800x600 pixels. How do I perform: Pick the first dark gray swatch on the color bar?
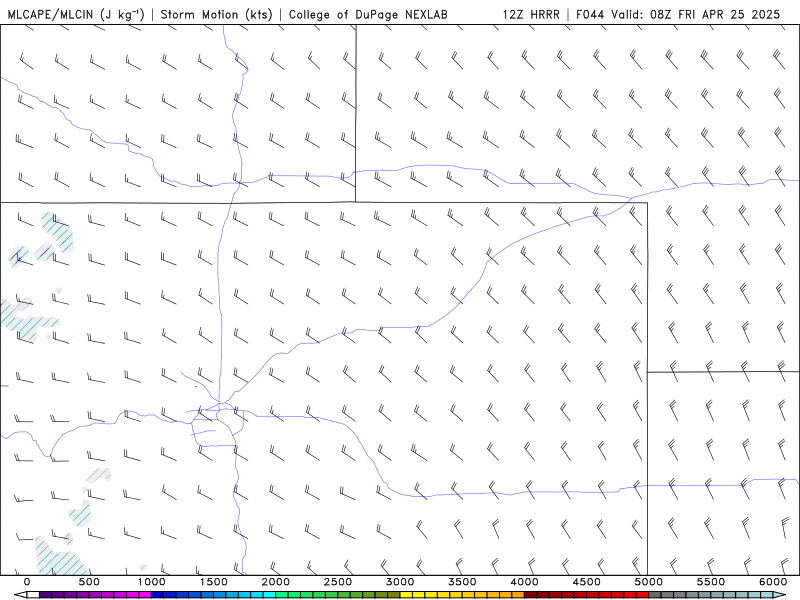point(655,594)
